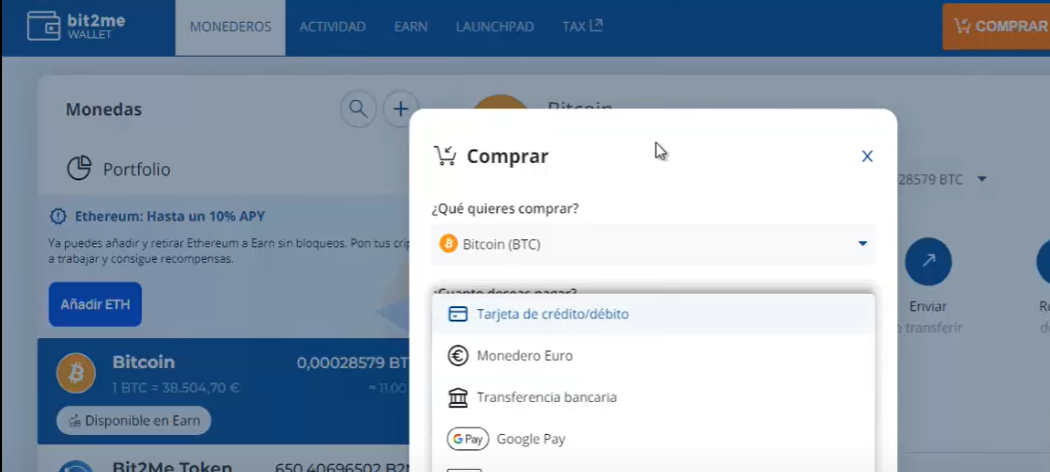
Task: Switch to the Actividad tab
Action: point(332,27)
